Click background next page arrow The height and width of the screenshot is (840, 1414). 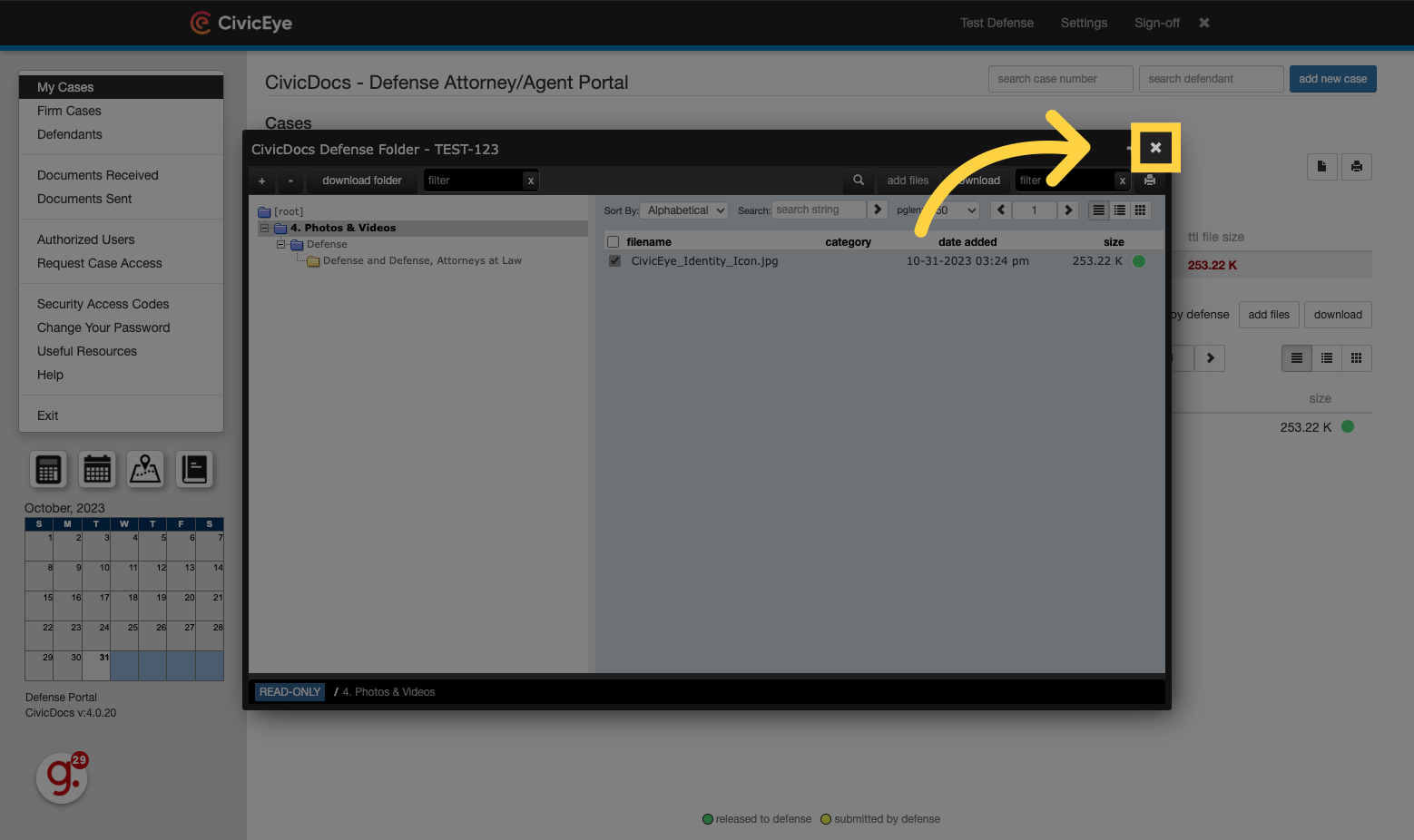pyautogui.click(x=1210, y=358)
